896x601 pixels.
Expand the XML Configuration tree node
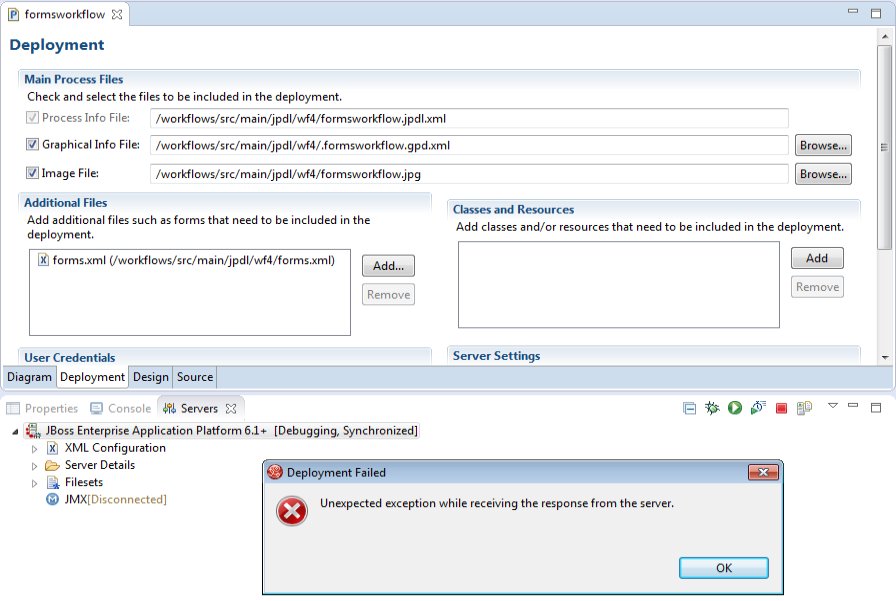tap(34, 448)
